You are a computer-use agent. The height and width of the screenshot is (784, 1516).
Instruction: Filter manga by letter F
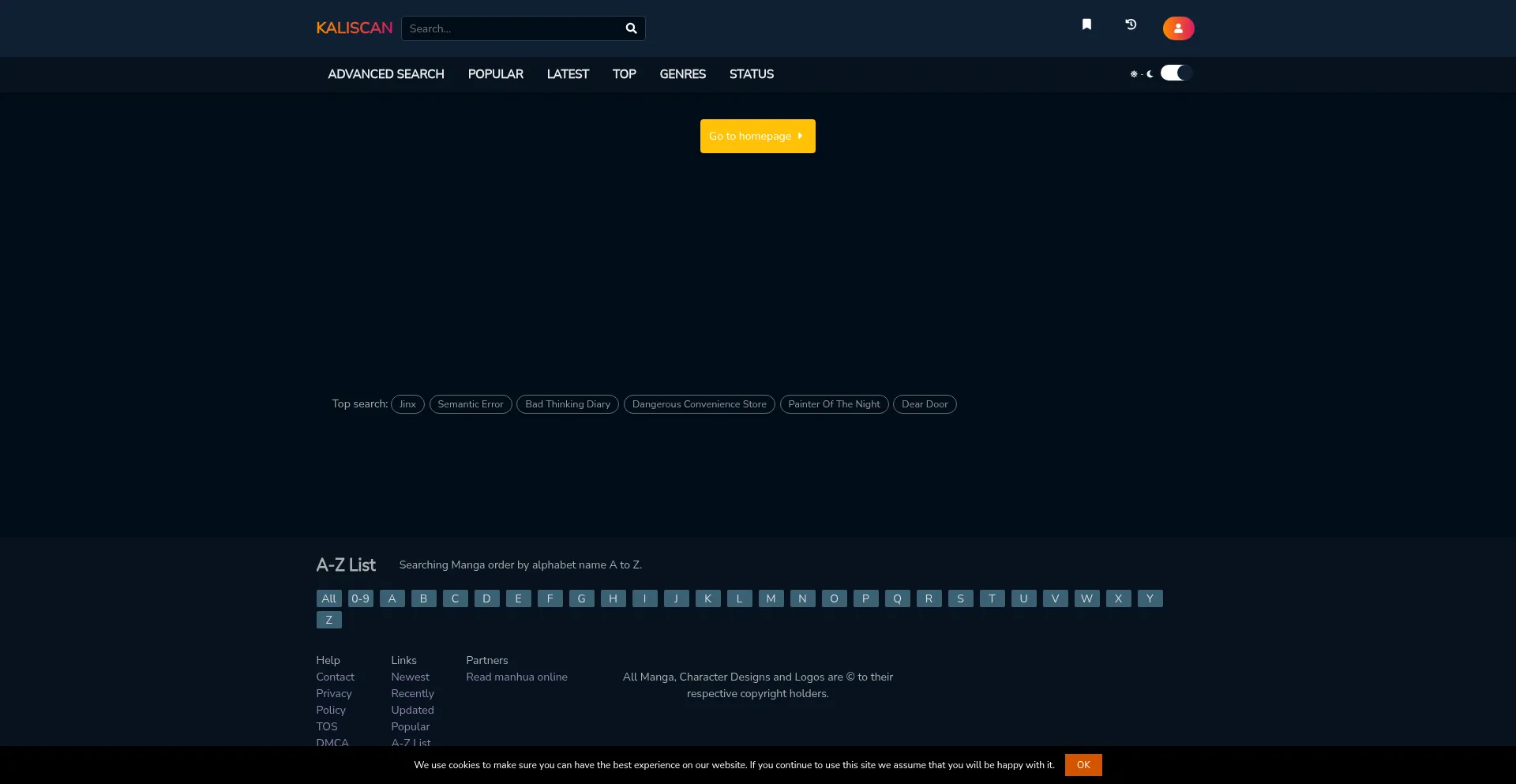[x=550, y=598]
